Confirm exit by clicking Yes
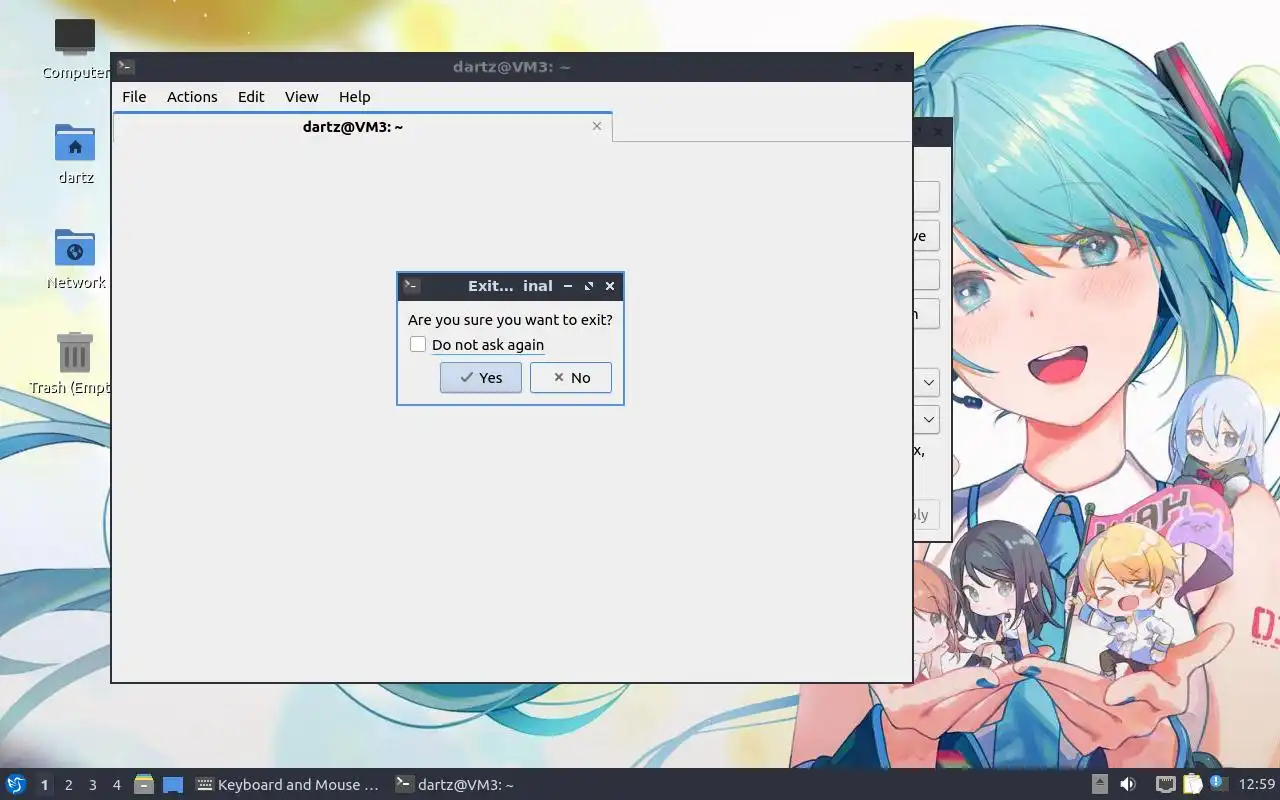 [480, 377]
